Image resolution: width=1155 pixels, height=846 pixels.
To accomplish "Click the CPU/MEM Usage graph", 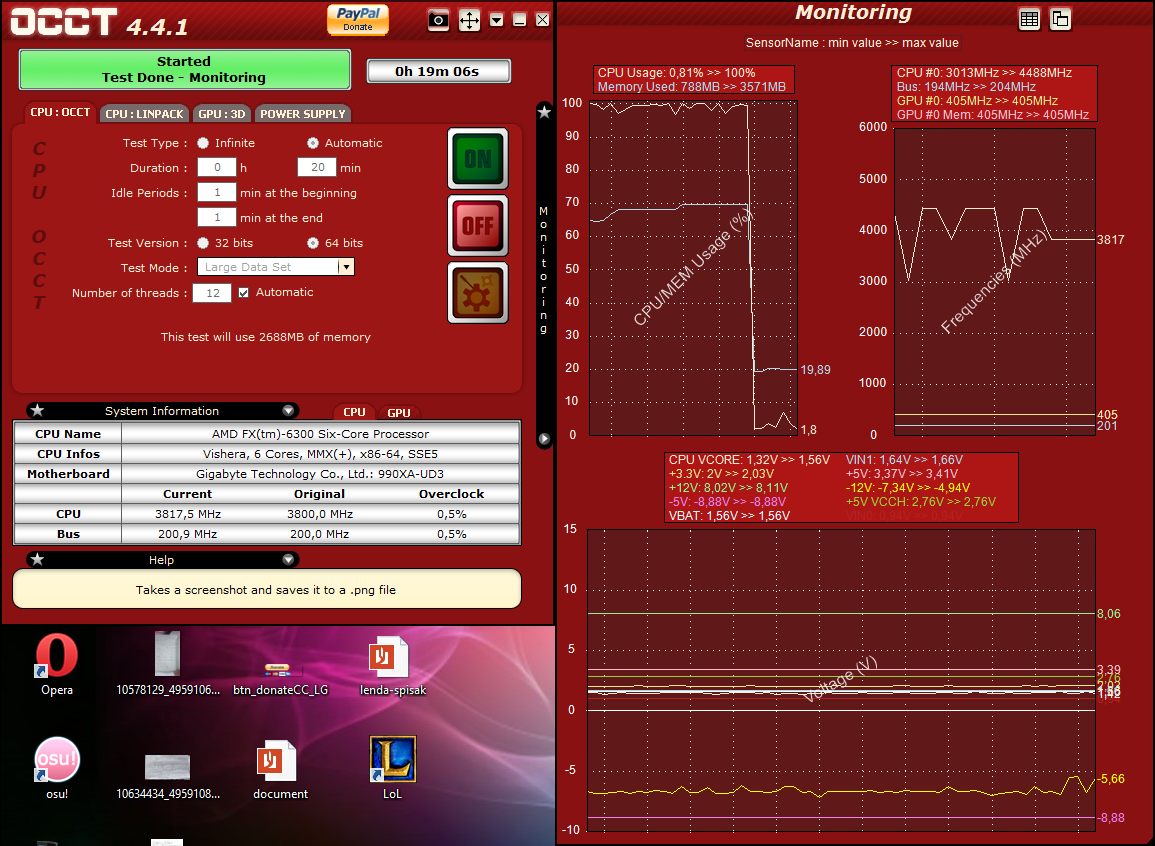I will (693, 269).
